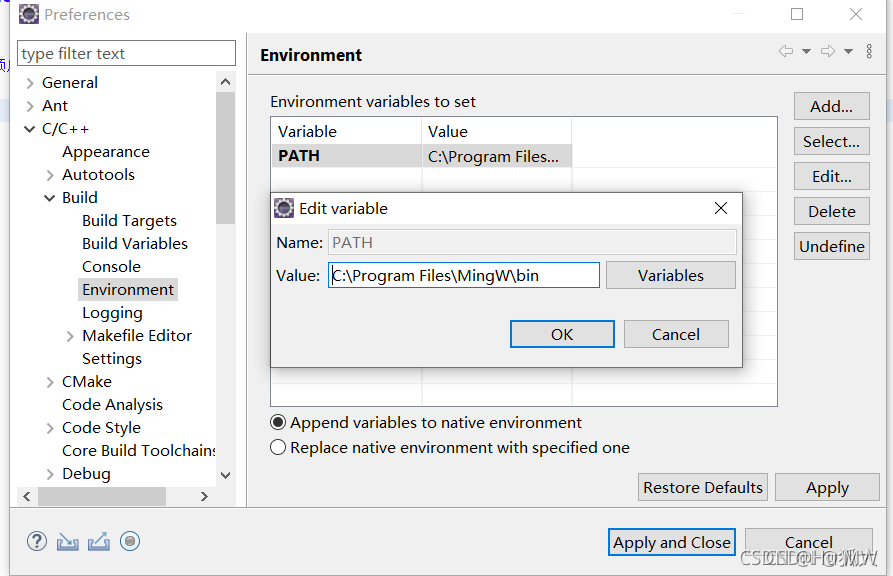Expand the Makefile Editor node

[x=70, y=336]
